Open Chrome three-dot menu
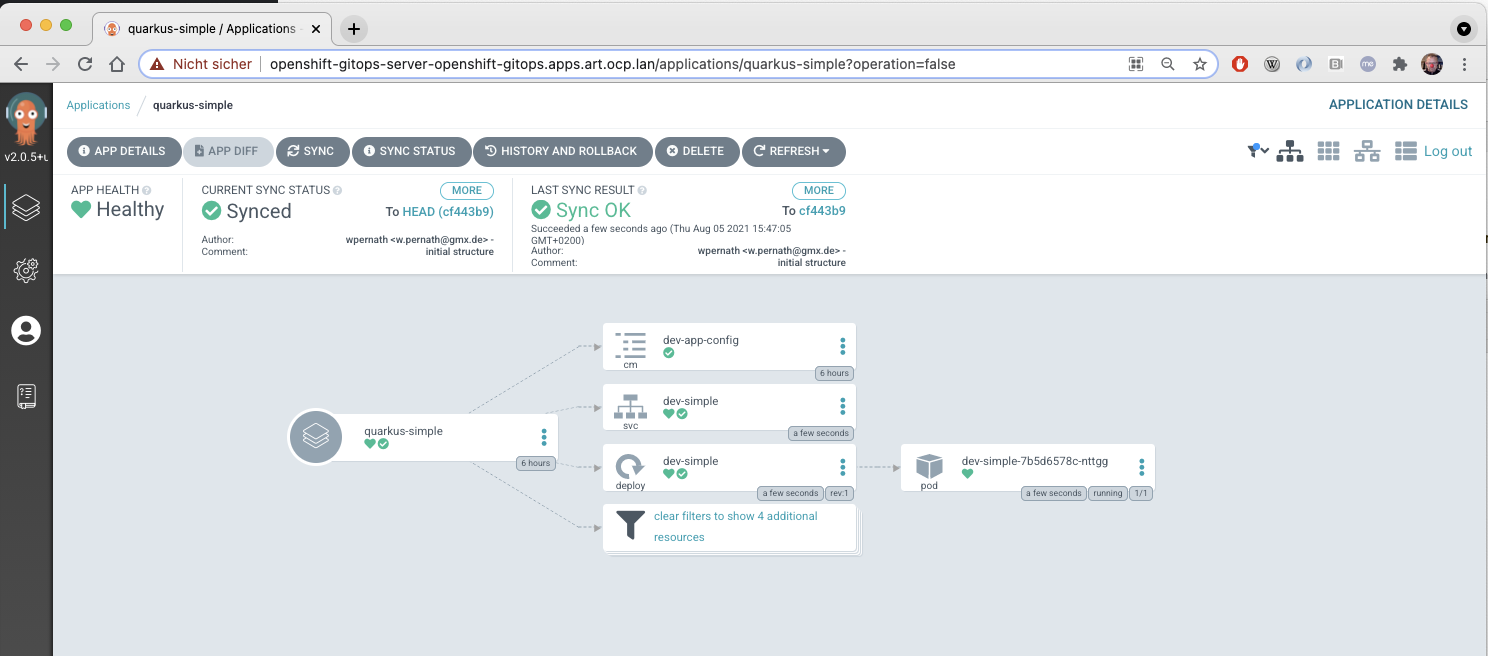 pos(1464,64)
